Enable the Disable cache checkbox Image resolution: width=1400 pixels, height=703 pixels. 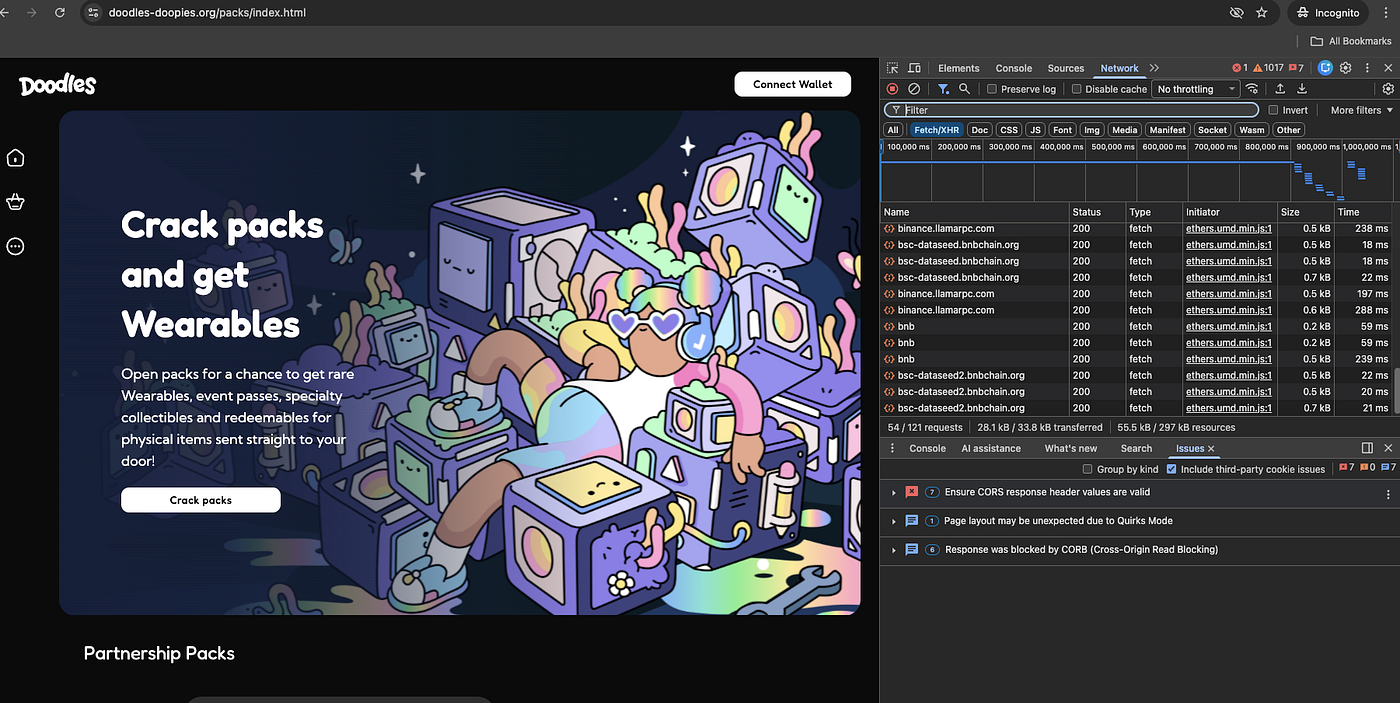pyautogui.click(x=1077, y=89)
